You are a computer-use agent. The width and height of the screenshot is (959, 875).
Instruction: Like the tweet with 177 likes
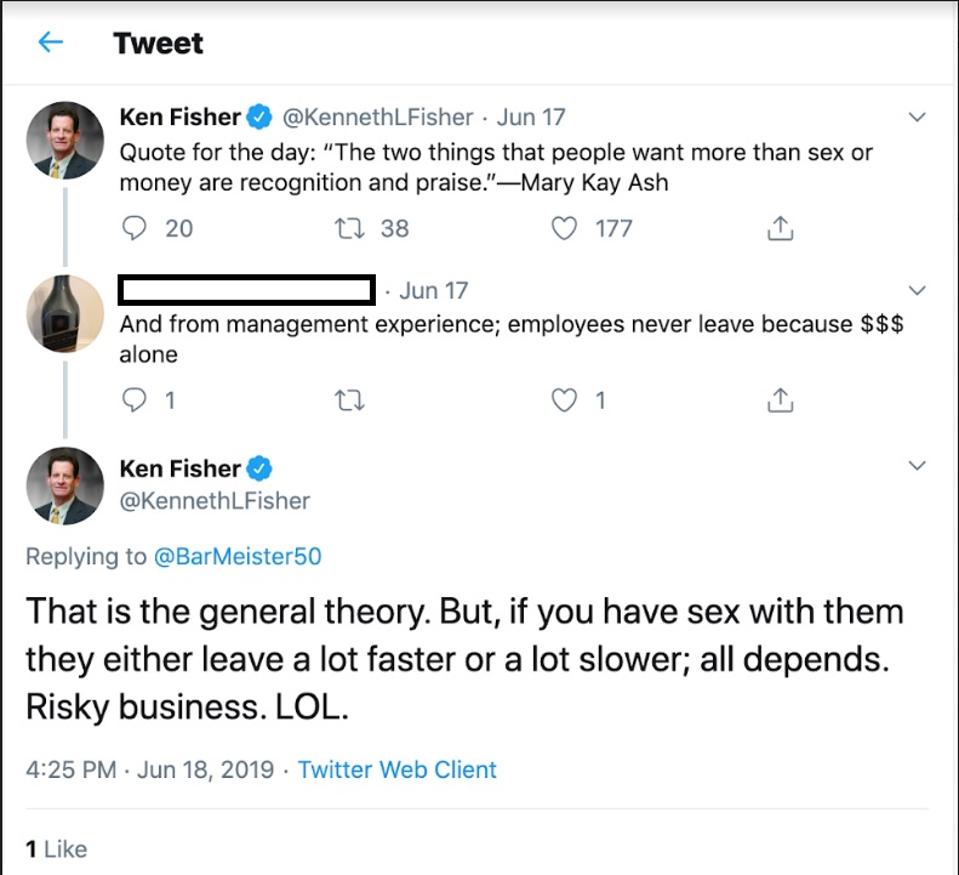point(565,228)
